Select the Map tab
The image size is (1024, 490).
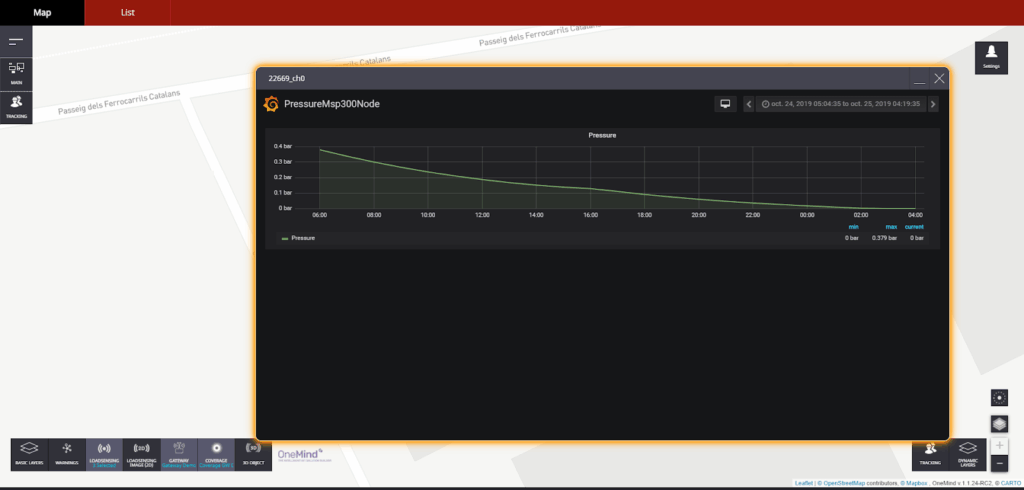point(42,12)
